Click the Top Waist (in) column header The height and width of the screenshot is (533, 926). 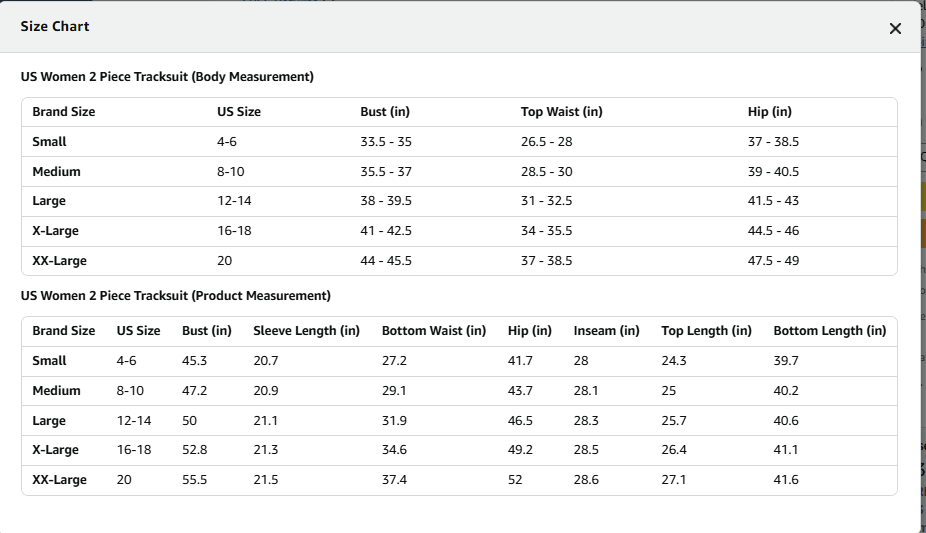562,112
